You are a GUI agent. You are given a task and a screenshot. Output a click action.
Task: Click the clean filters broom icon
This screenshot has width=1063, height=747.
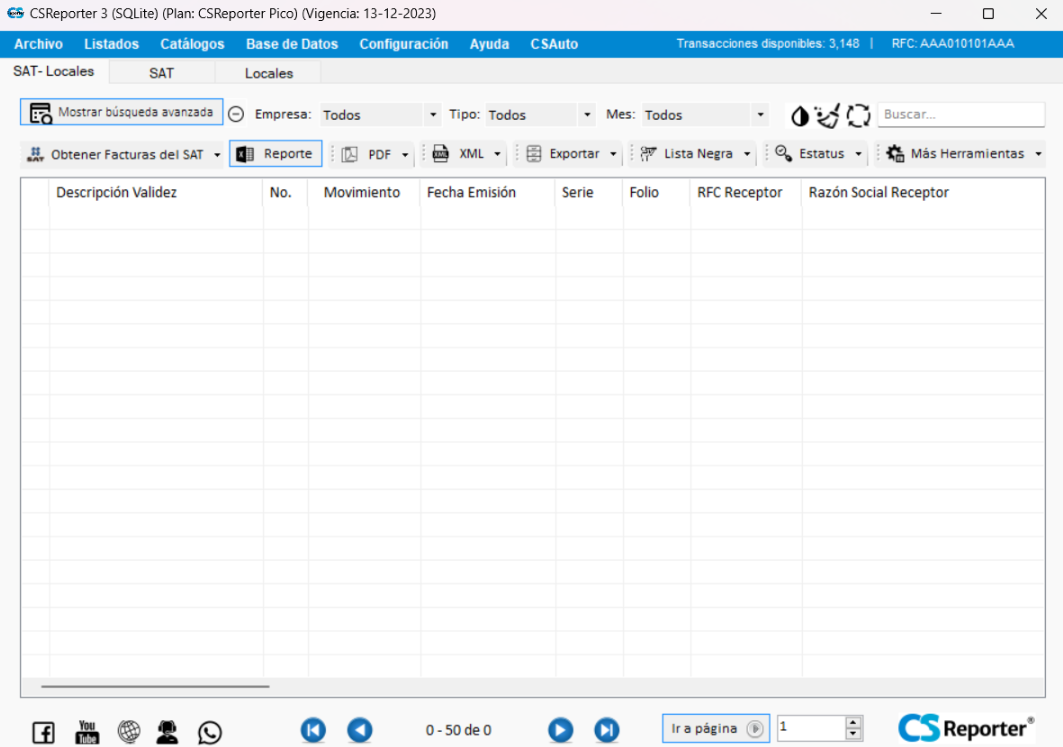[828, 116]
